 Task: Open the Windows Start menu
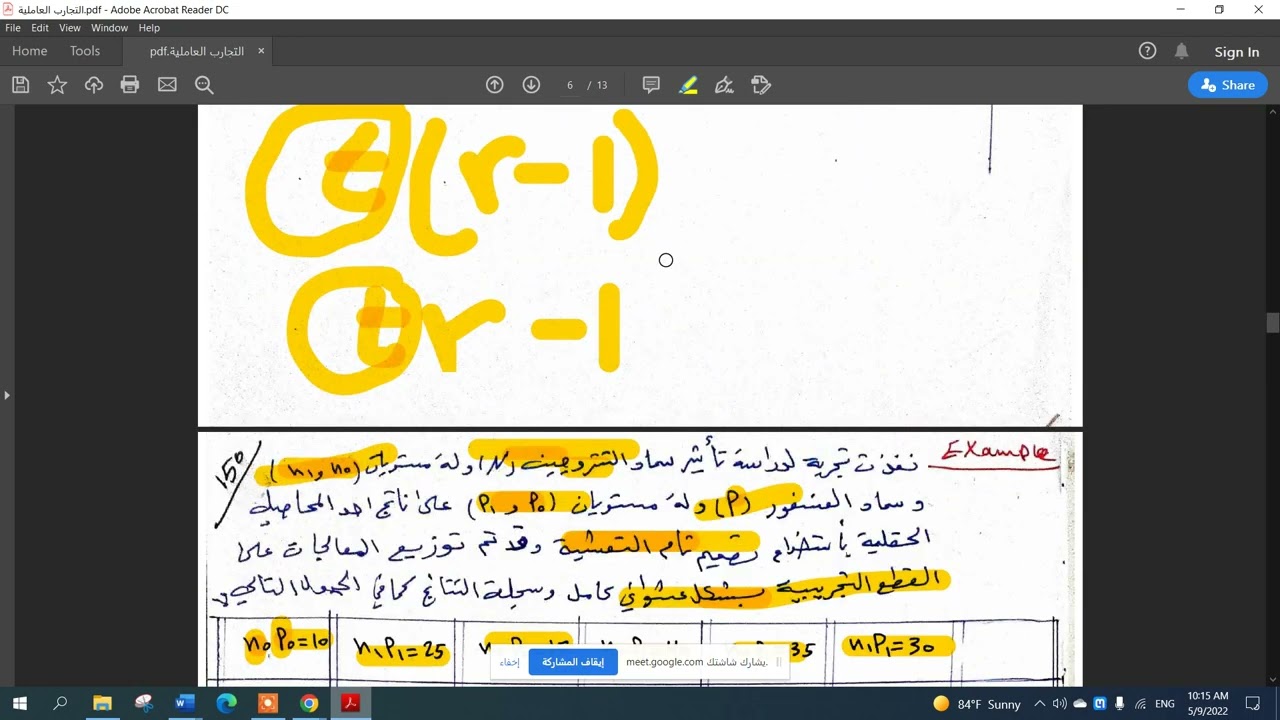19,704
